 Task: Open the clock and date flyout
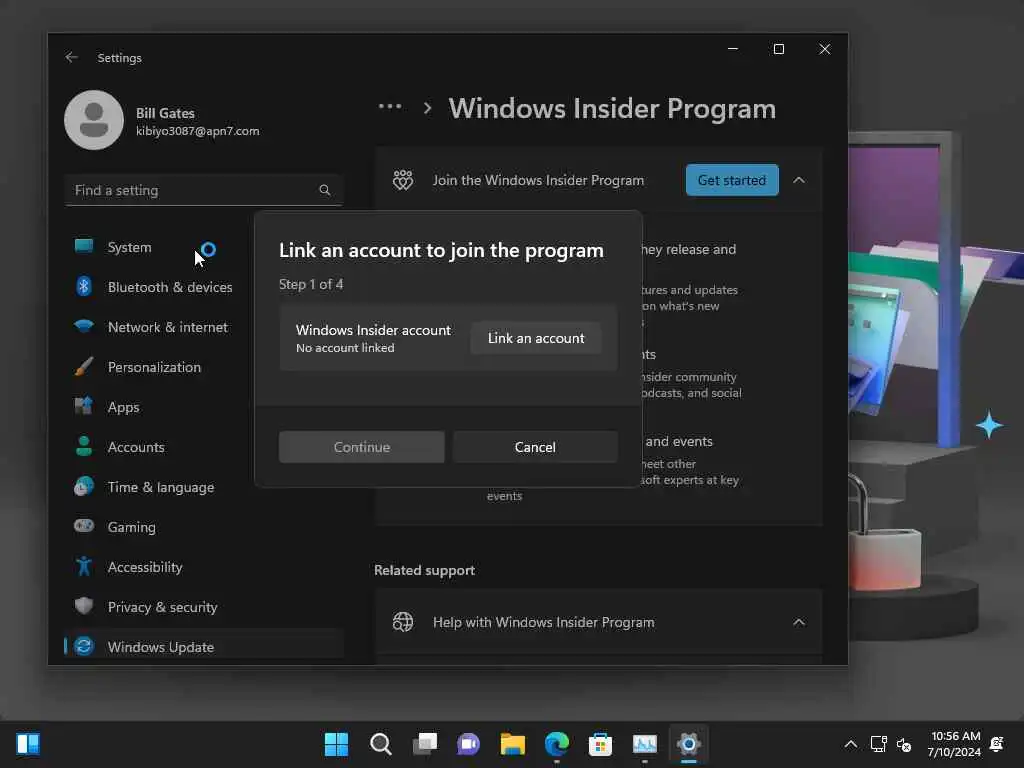pos(954,744)
